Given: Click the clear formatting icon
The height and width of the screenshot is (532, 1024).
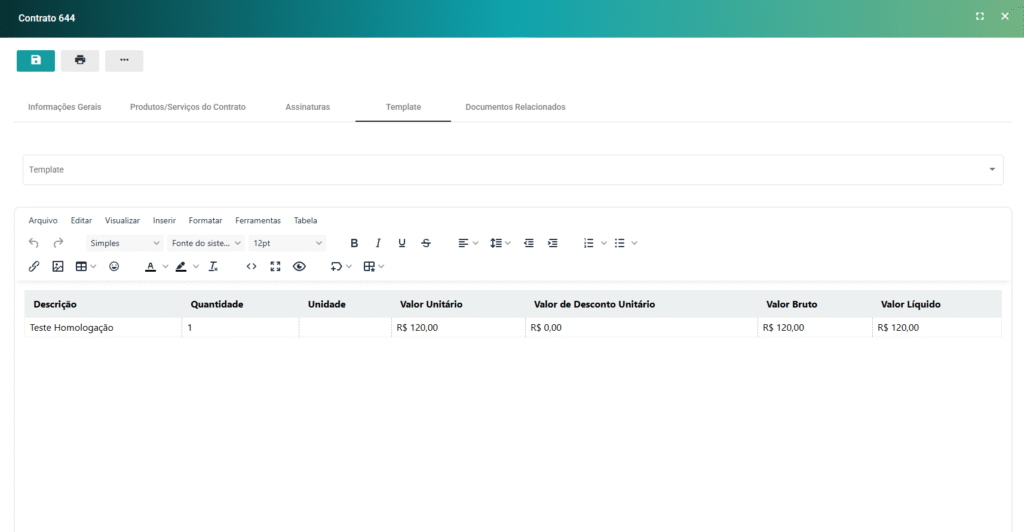Looking at the screenshot, I should [213, 267].
